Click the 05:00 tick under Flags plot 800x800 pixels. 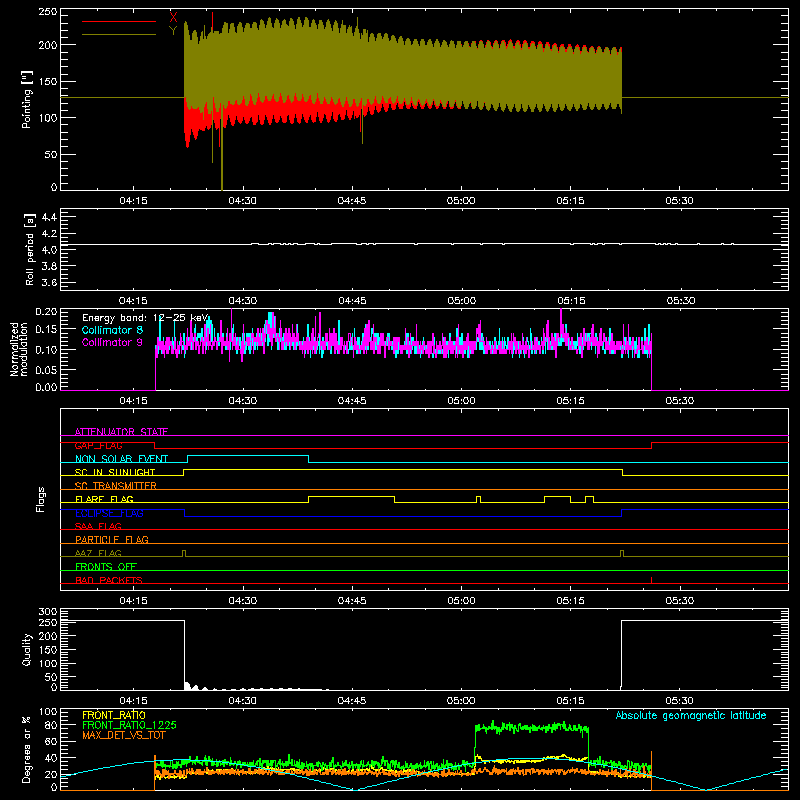(x=461, y=601)
